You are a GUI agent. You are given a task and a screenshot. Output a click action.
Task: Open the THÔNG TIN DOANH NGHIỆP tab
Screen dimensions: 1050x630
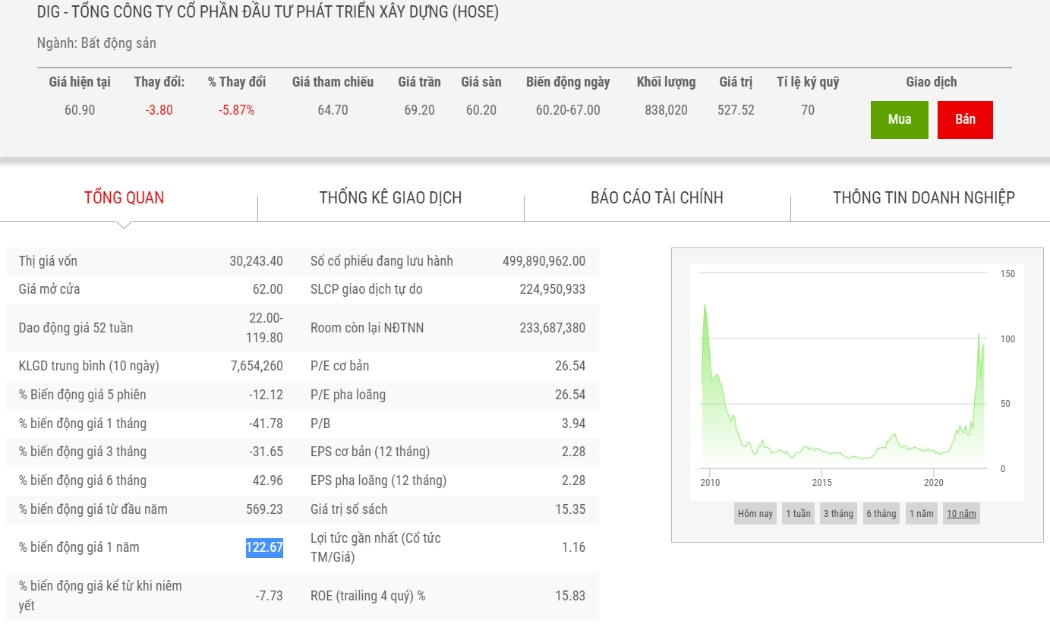coord(923,198)
